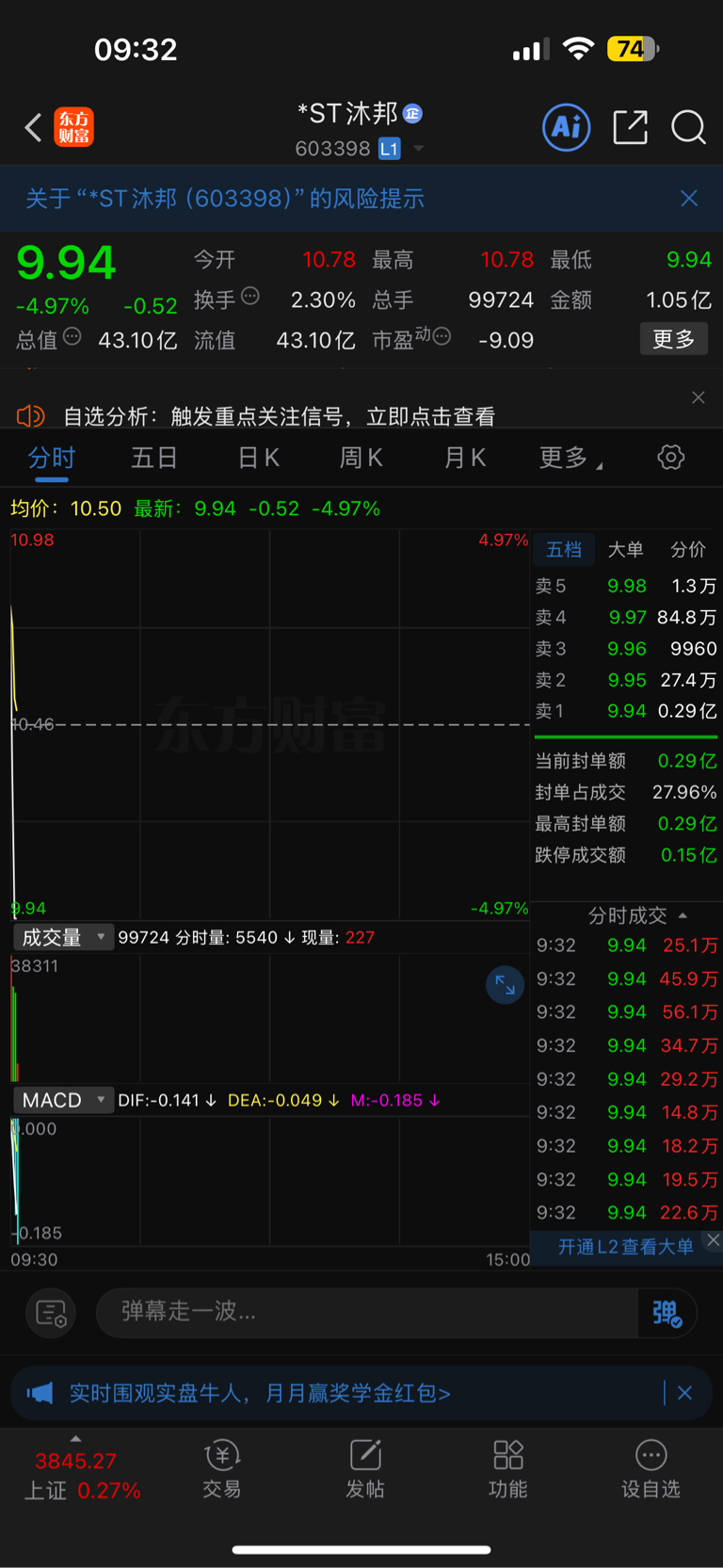The width and height of the screenshot is (723, 1568).
Task: Tap the 卖2 row at 9.95
Action: [x=626, y=679]
